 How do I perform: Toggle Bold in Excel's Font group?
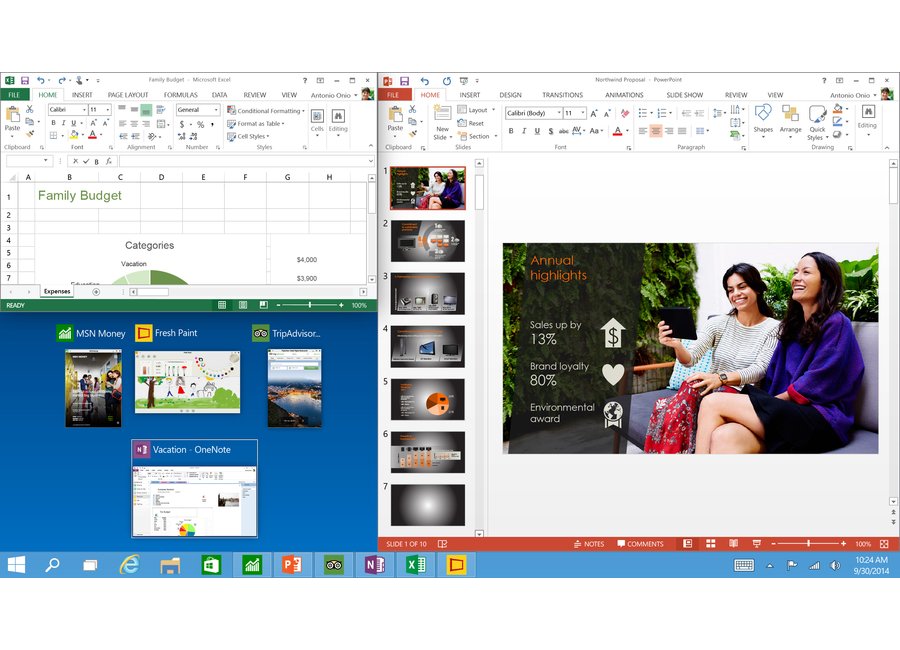click(52, 123)
